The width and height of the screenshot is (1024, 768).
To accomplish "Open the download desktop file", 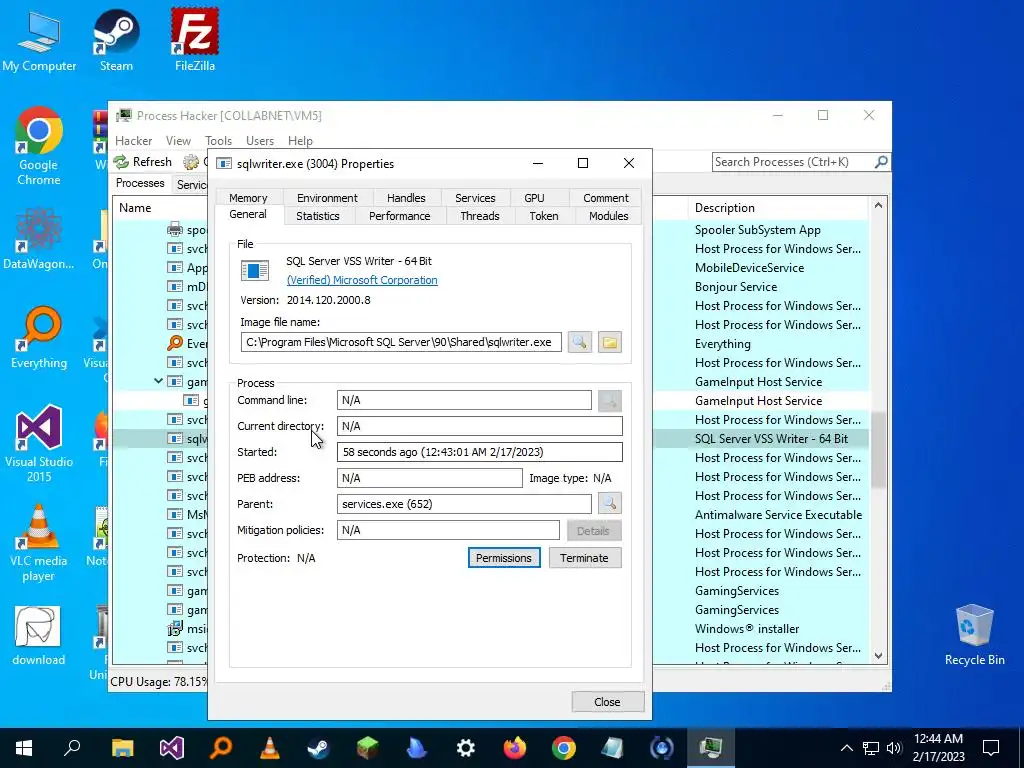I will tap(39, 636).
